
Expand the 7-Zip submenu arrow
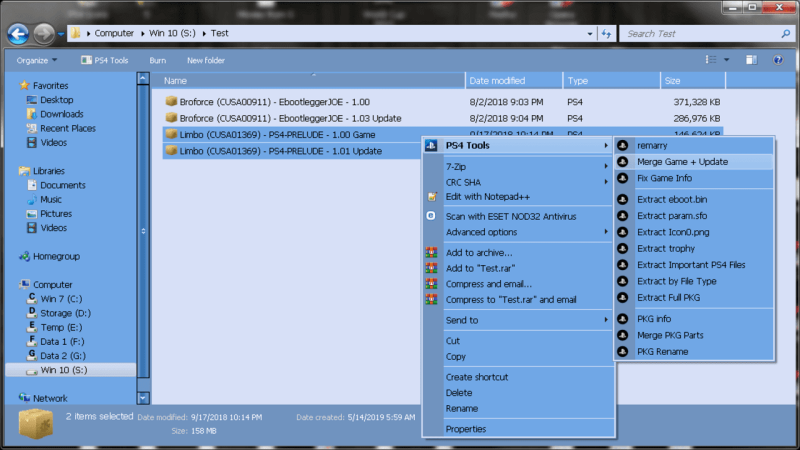(606, 166)
